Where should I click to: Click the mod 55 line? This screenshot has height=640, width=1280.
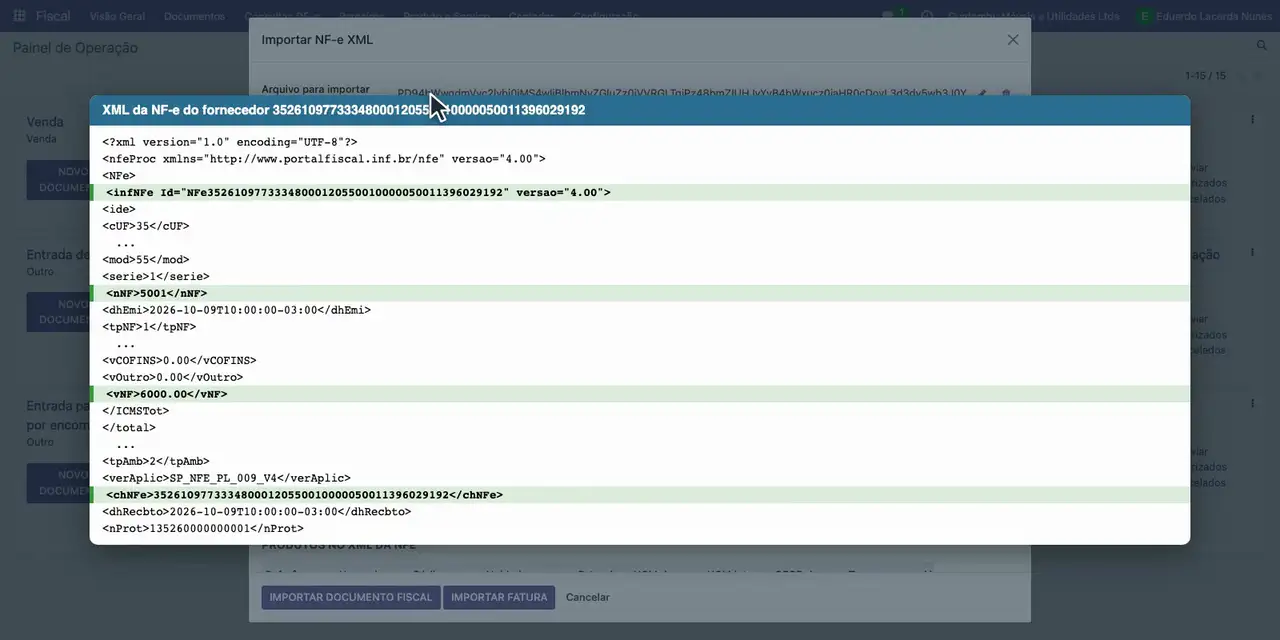[x=145, y=260]
